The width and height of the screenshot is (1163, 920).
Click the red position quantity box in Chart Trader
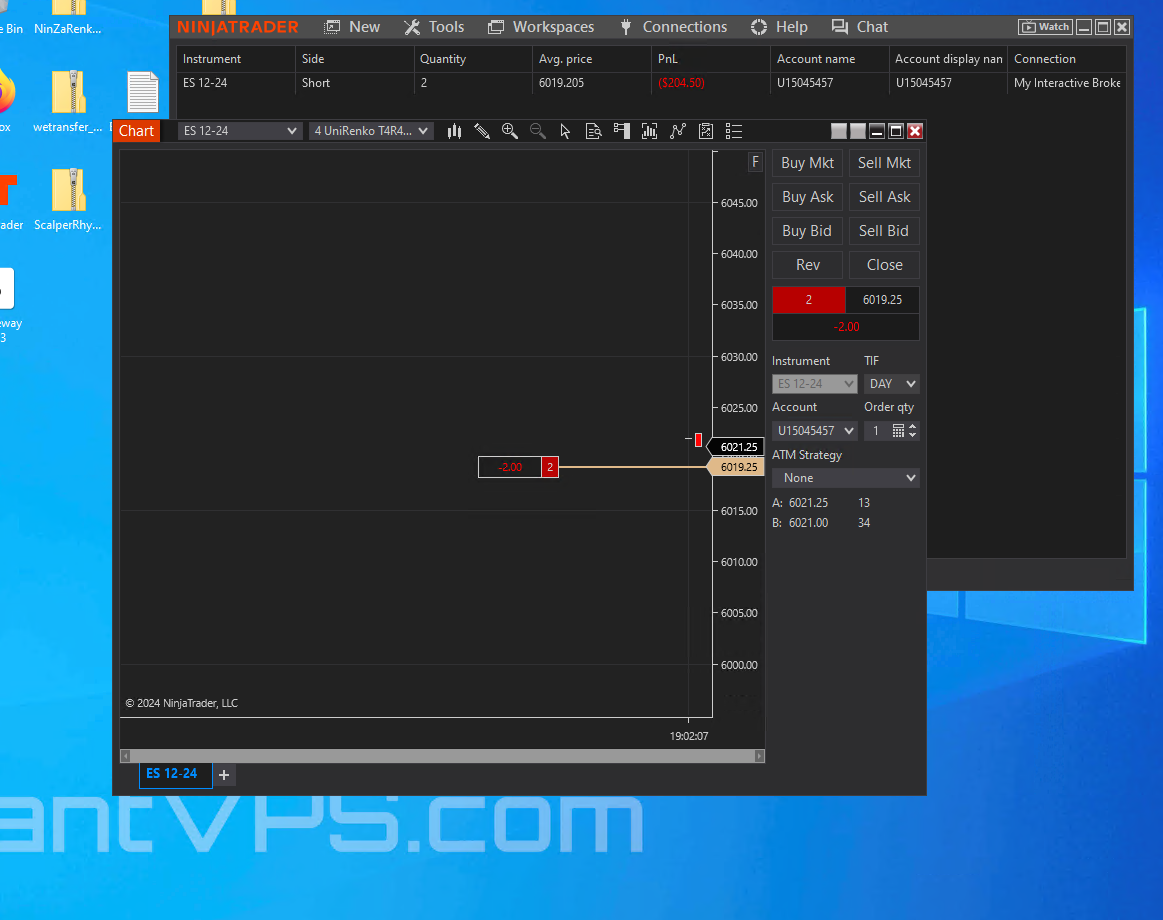coord(808,300)
